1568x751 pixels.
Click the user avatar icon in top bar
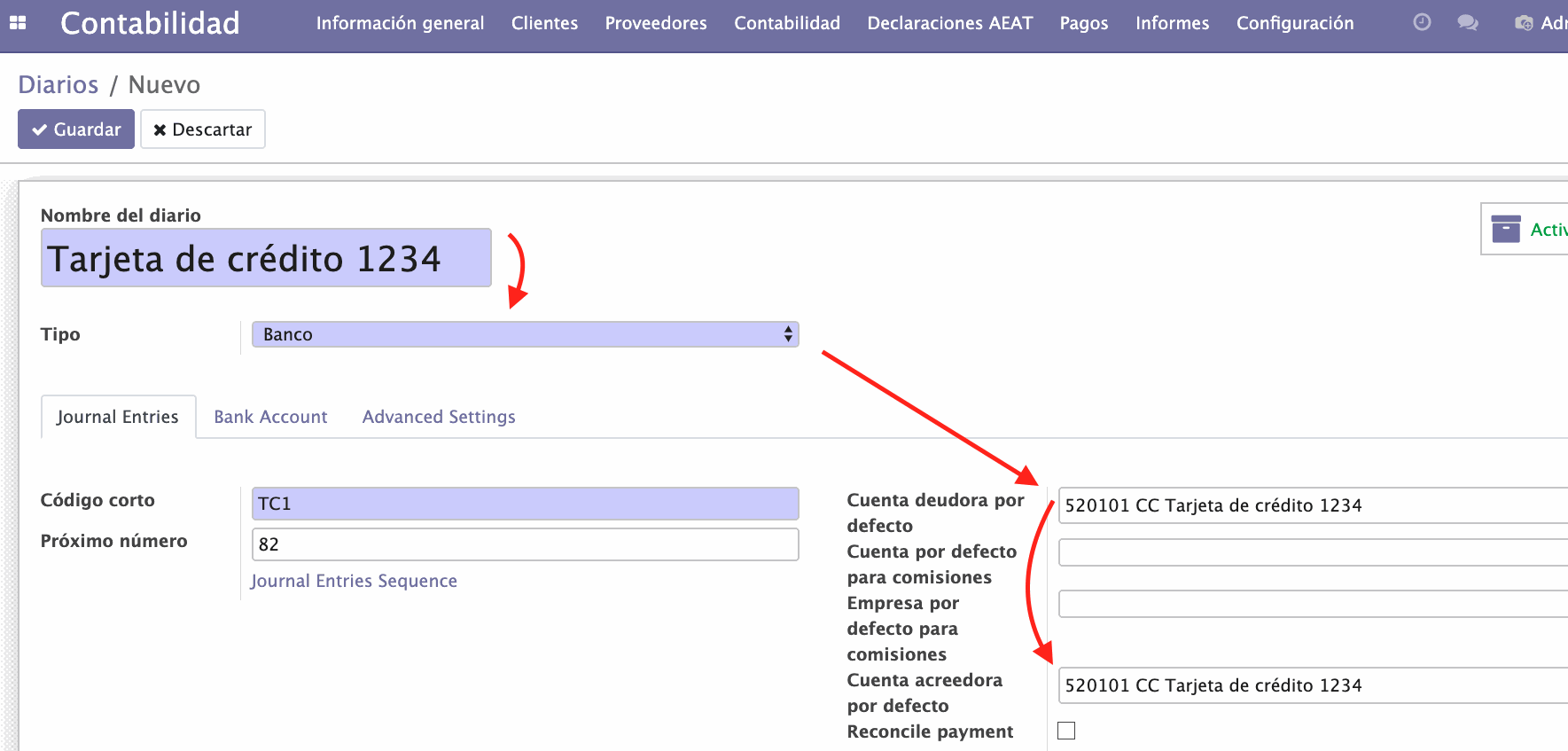[x=1525, y=23]
